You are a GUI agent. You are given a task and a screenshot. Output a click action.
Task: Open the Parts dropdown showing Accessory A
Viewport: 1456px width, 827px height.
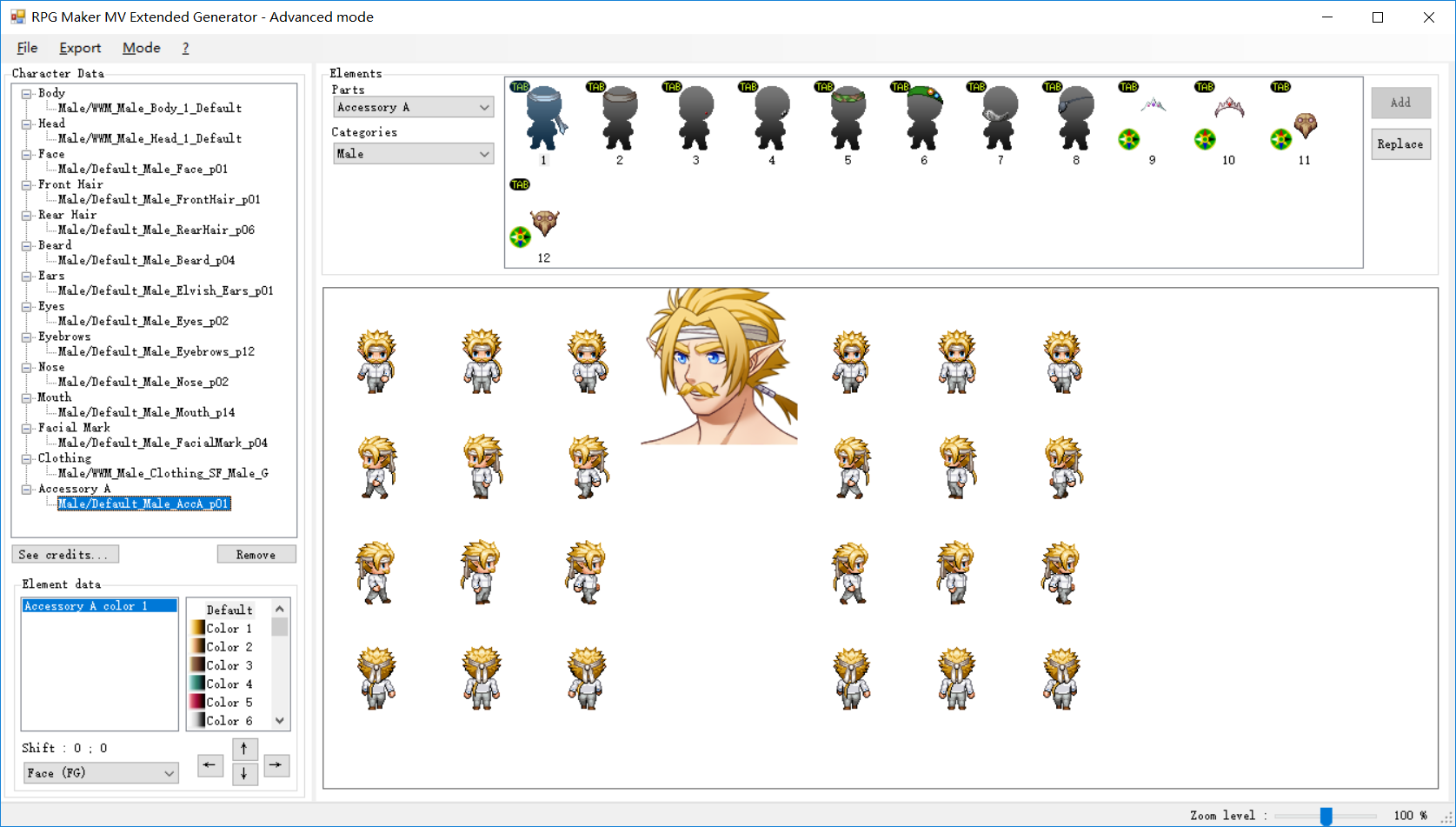[x=414, y=107]
